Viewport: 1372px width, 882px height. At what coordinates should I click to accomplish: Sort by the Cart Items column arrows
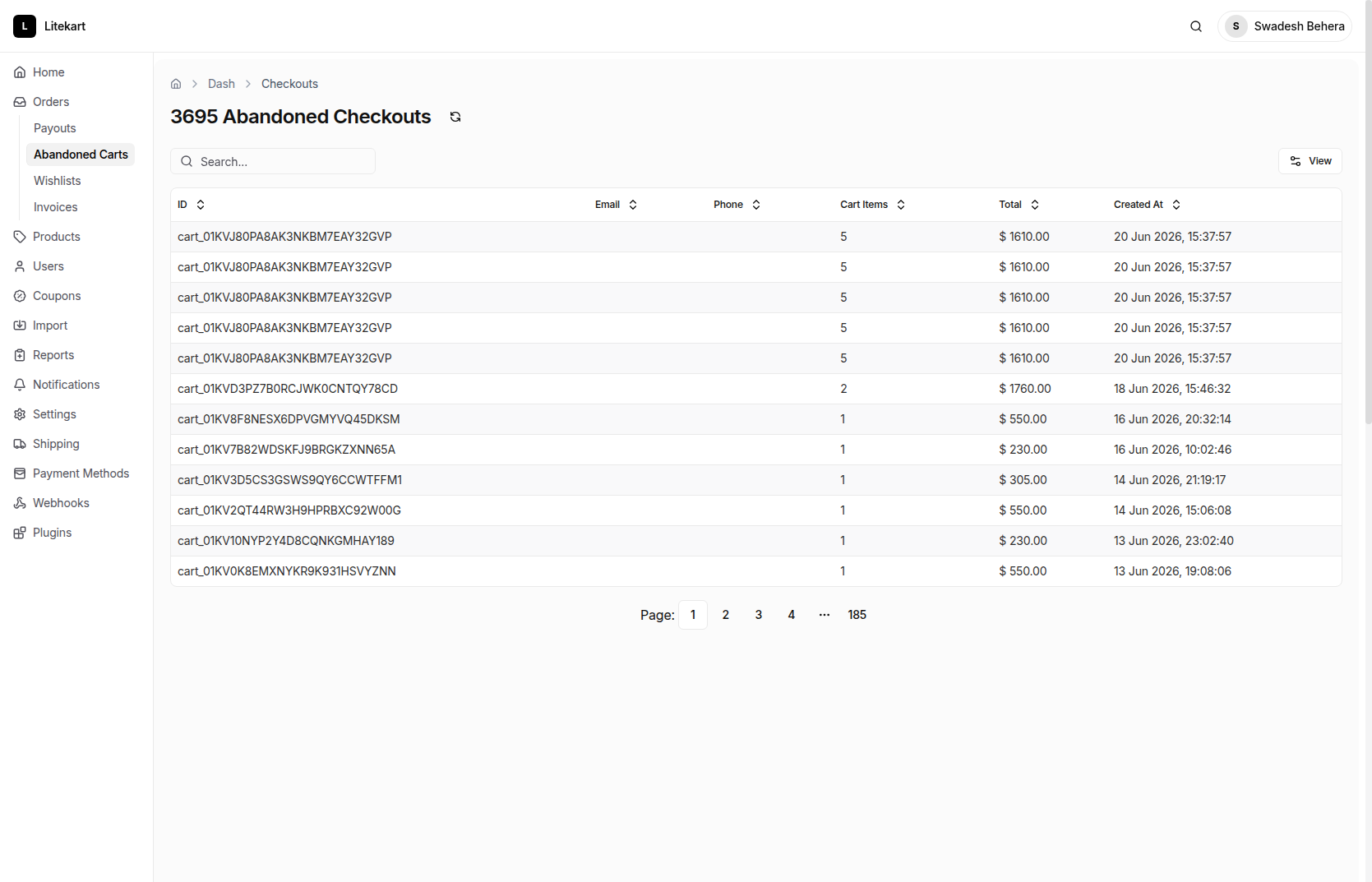[901, 205]
